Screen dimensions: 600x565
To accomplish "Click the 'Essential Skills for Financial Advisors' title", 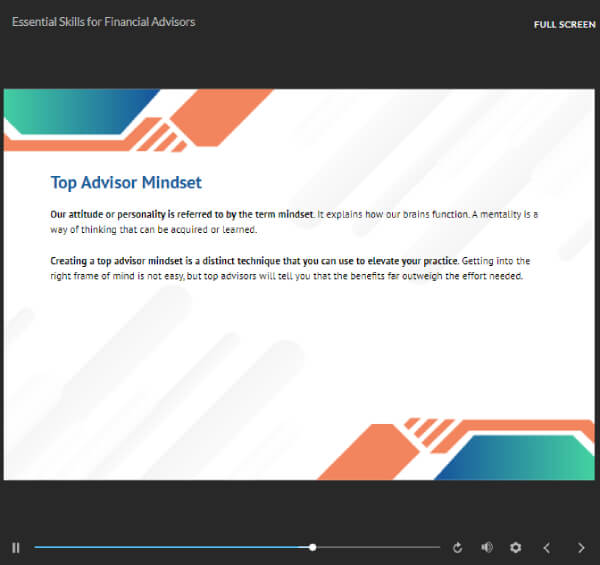I will [x=104, y=22].
